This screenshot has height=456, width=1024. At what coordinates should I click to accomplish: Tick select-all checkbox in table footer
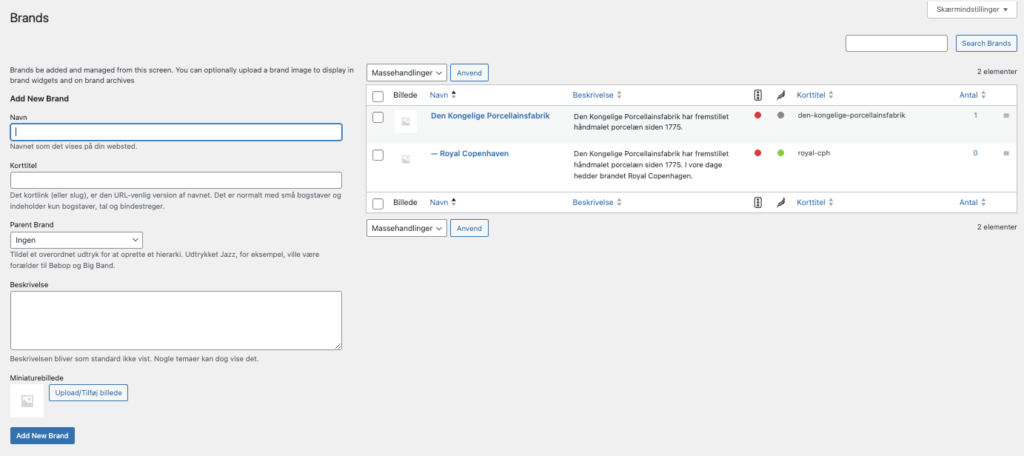coord(377,204)
